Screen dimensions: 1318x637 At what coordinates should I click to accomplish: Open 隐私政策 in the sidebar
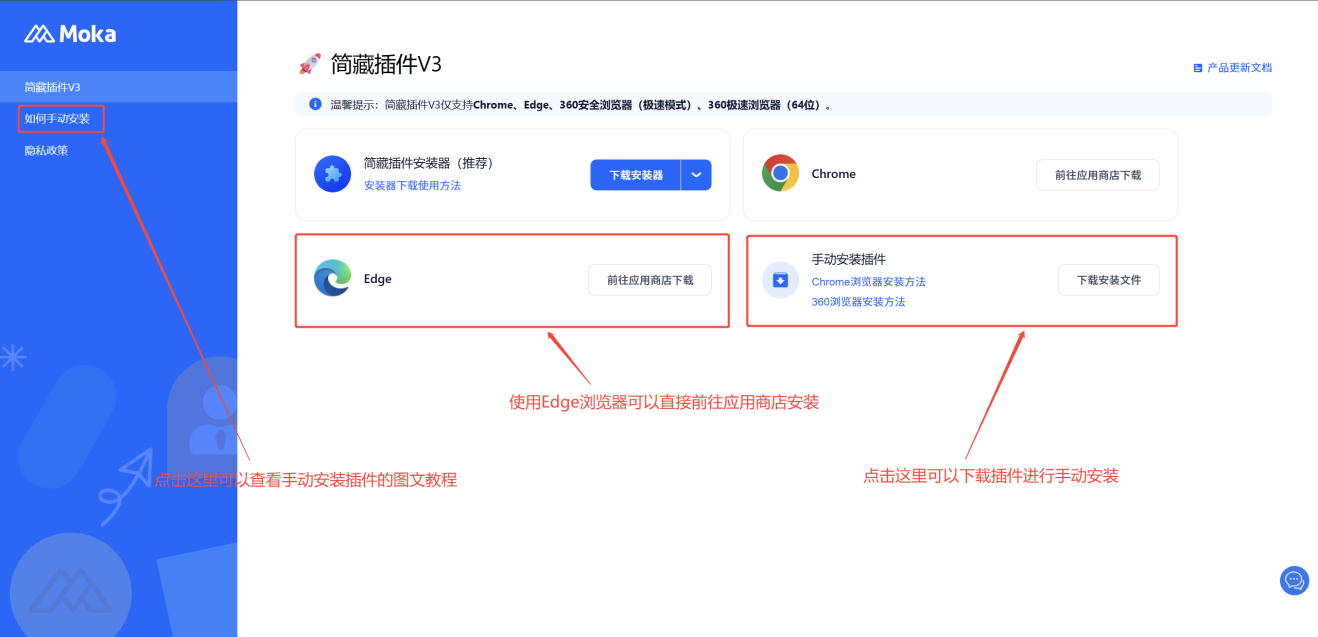point(46,150)
